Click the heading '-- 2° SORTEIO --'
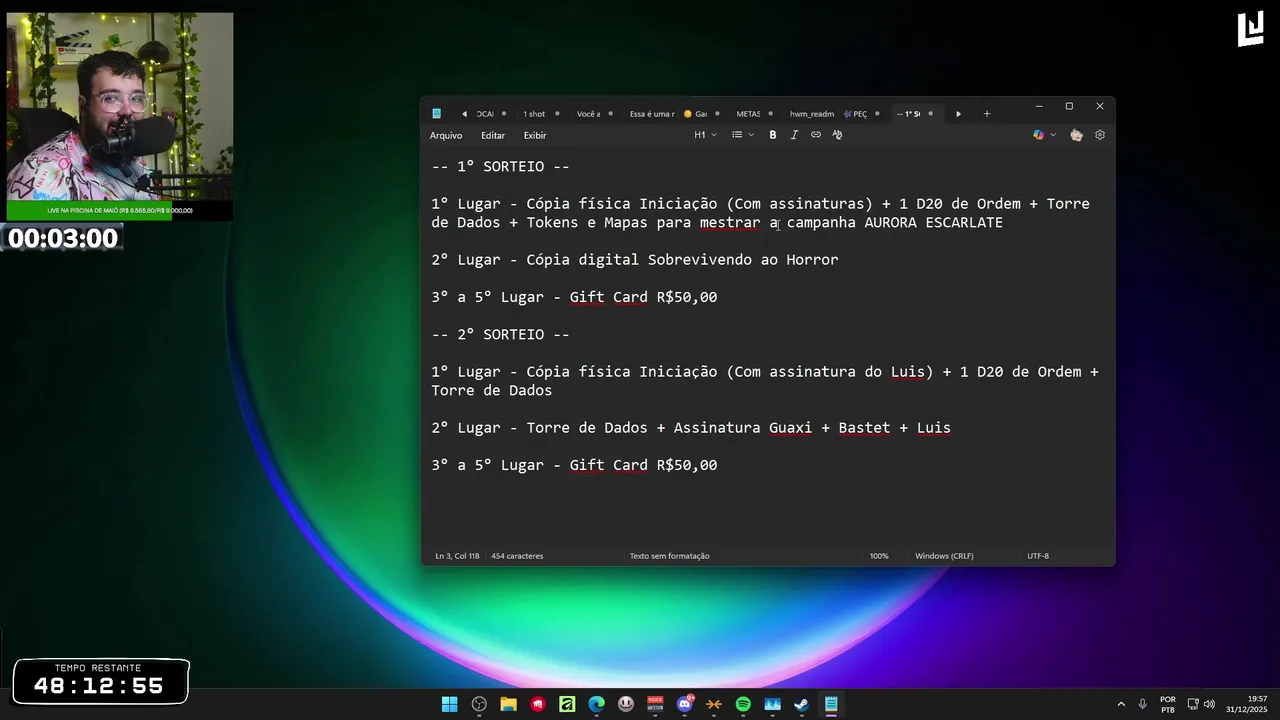The height and width of the screenshot is (720, 1280). pyautogui.click(x=500, y=334)
